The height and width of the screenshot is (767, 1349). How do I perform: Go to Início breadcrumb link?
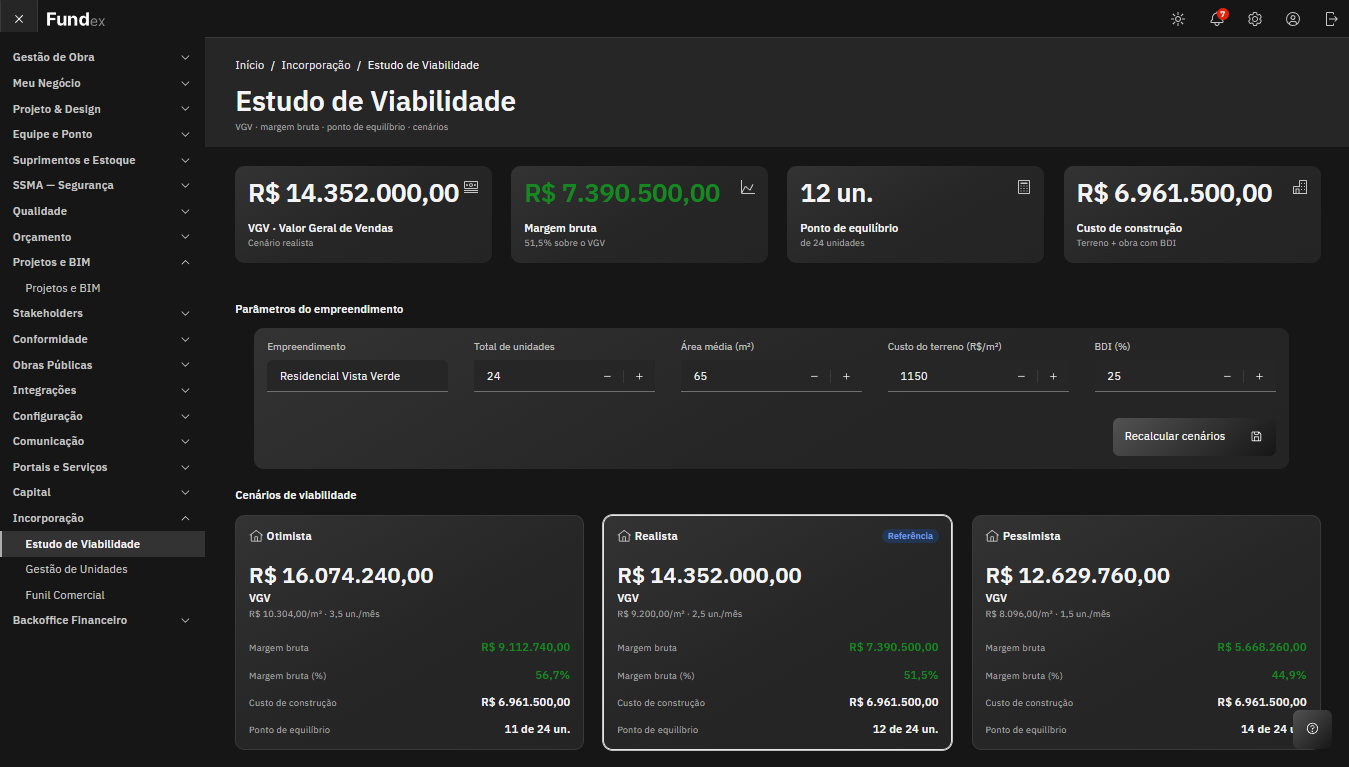click(x=250, y=65)
